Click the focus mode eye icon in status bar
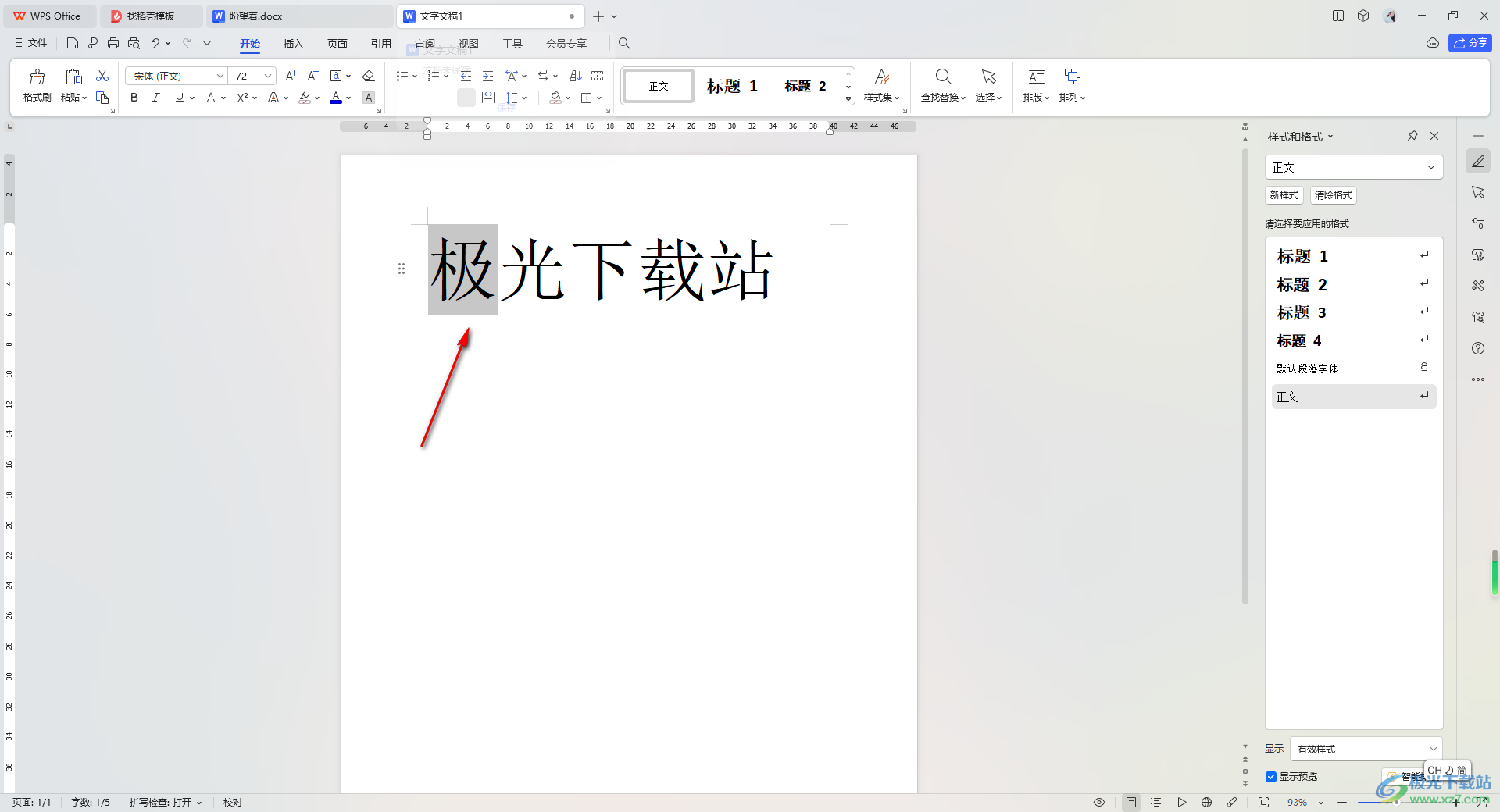This screenshot has height=812, width=1500. pyautogui.click(x=1099, y=802)
